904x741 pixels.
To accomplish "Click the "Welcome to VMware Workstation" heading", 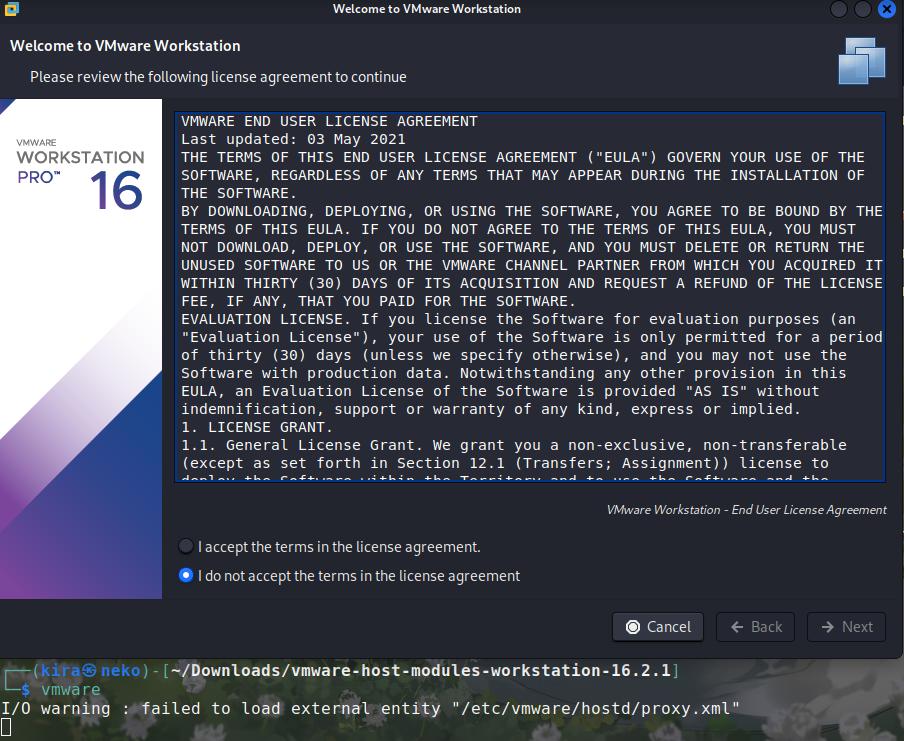I will click(x=125, y=46).
